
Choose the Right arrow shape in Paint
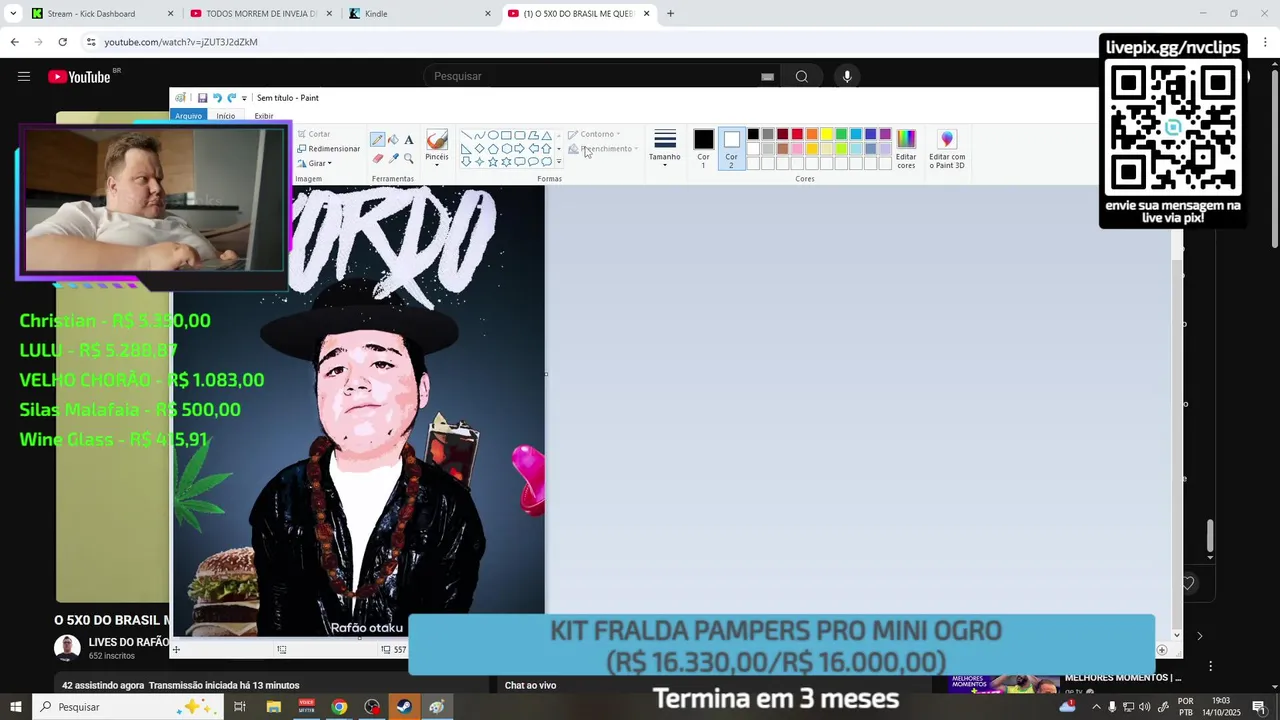tap(519, 149)
